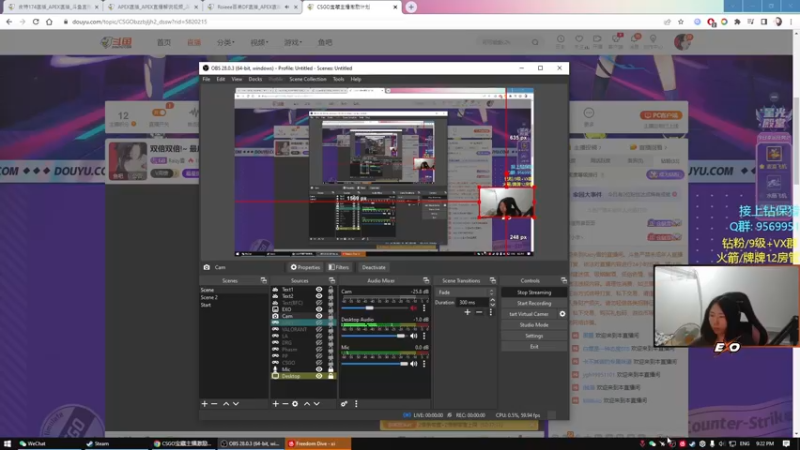Remove selected source with minus icon

click(x=285, y=404)
